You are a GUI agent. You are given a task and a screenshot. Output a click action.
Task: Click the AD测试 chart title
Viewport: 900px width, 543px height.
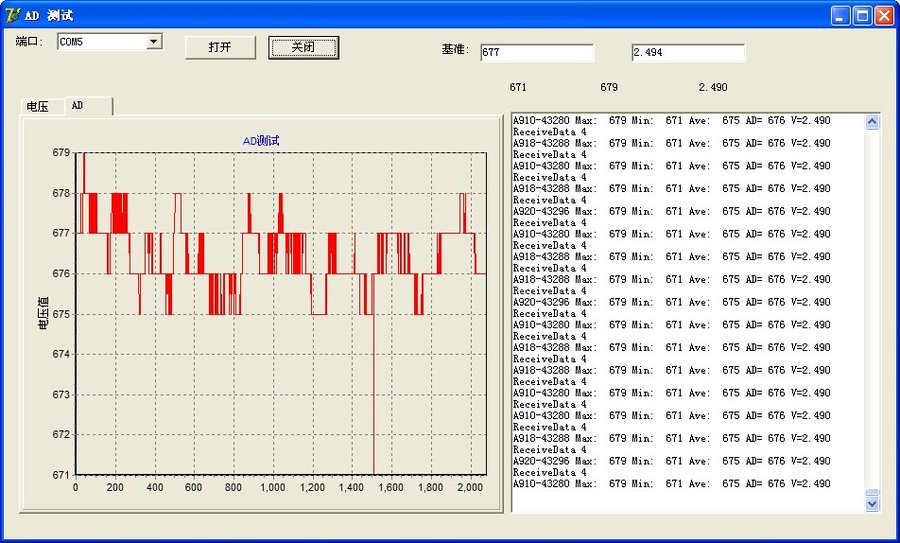[x=261, y=141]
